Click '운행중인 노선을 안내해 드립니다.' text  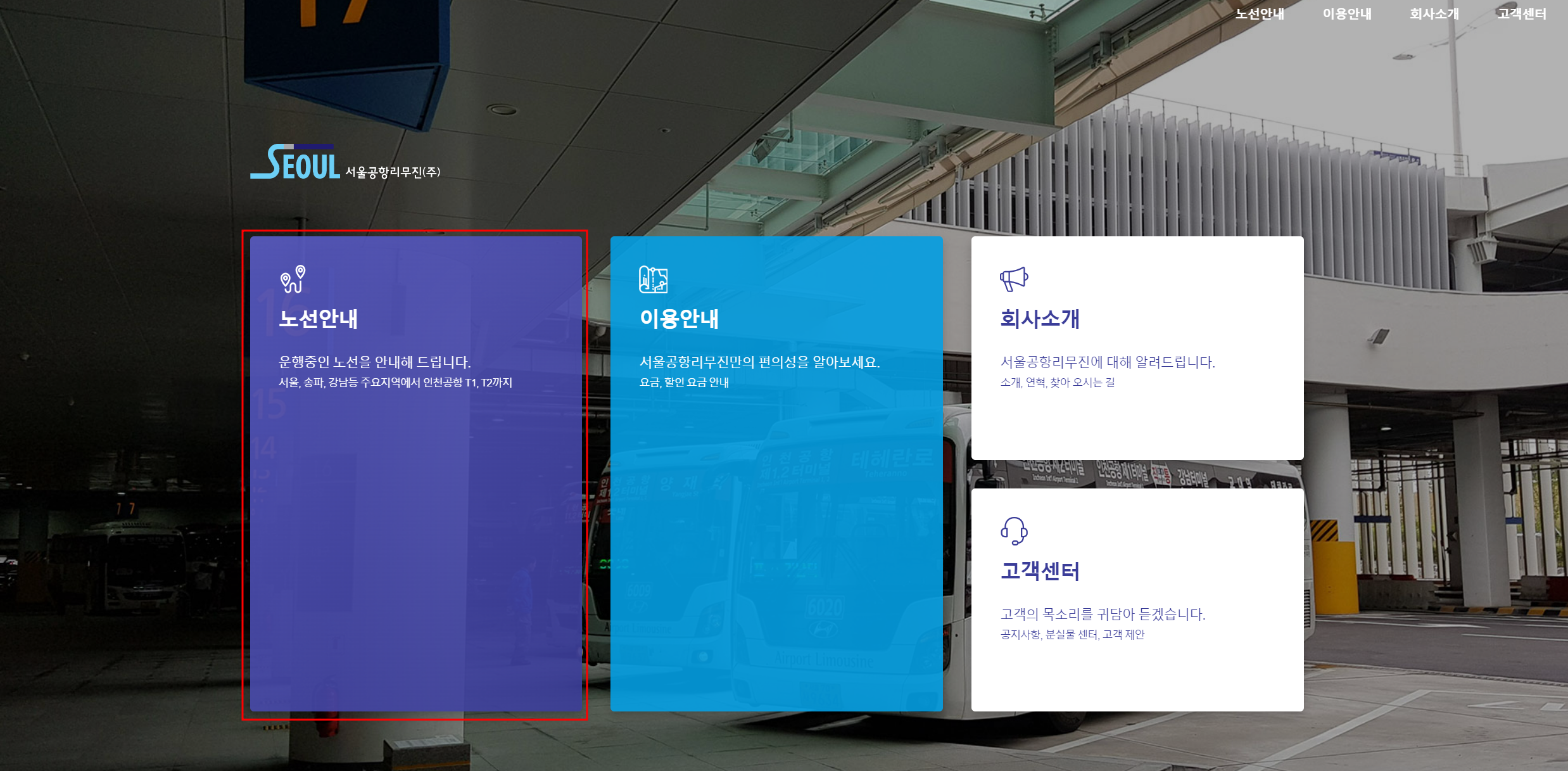click(375, 362)
